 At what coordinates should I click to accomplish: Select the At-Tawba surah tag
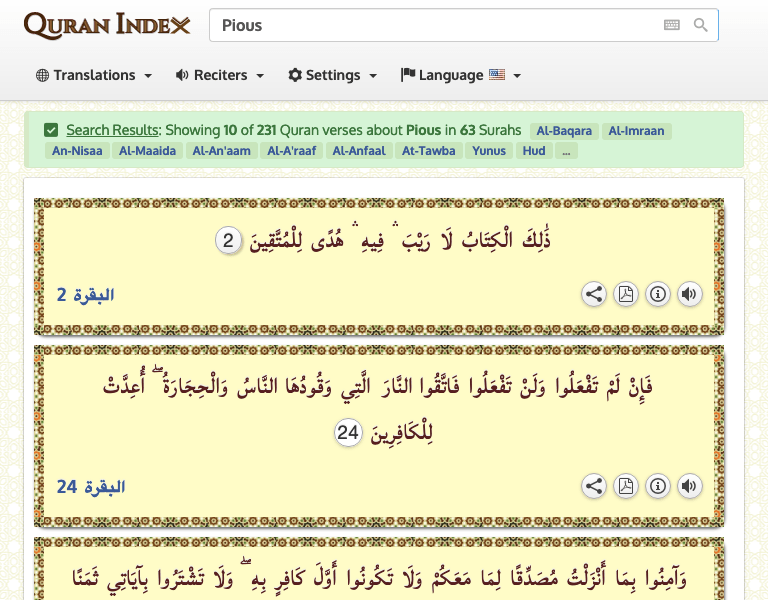point(428,151)
